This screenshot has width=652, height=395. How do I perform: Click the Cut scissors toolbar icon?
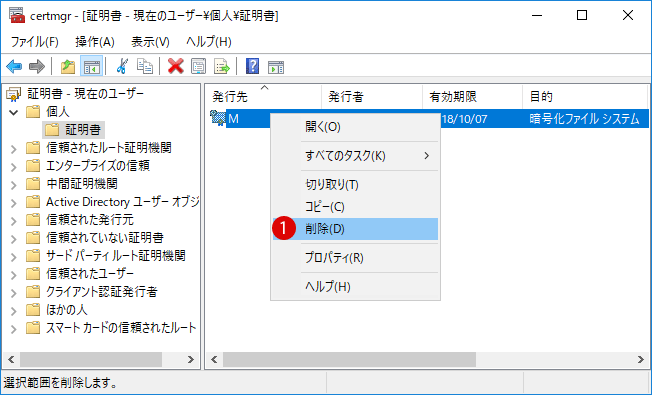pos(122,67)
